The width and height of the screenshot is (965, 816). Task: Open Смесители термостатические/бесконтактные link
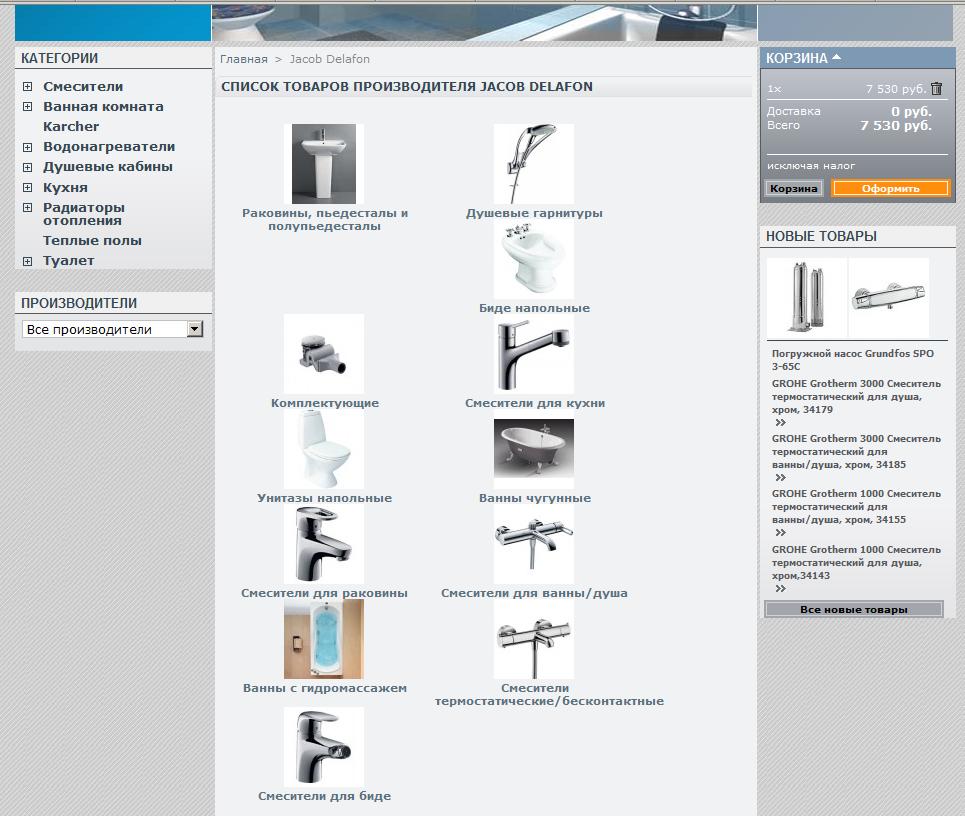[x=549, y=695]
